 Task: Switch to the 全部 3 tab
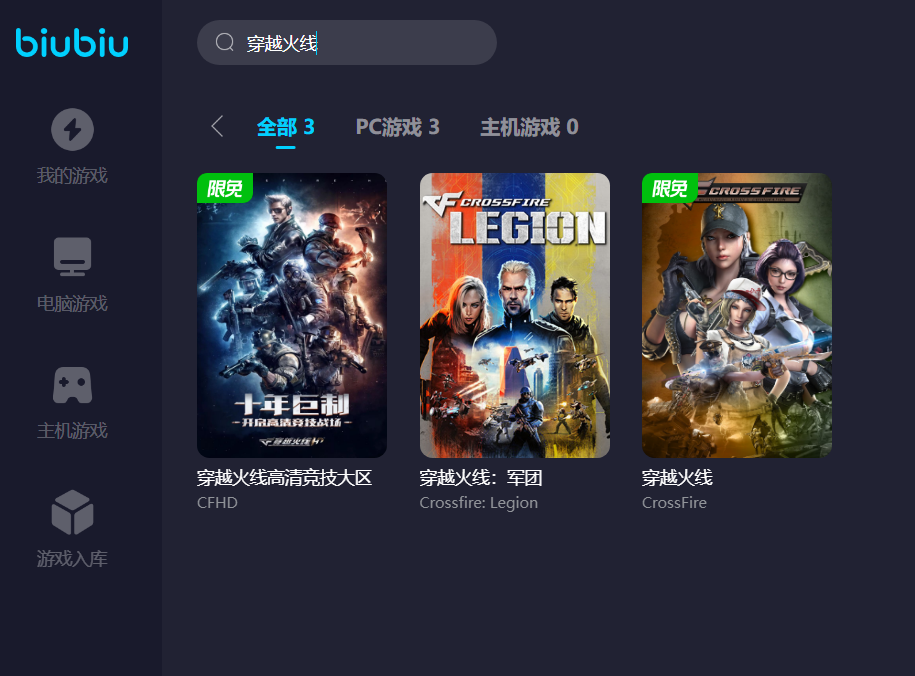pyautogui.click(x=285, y=127)
